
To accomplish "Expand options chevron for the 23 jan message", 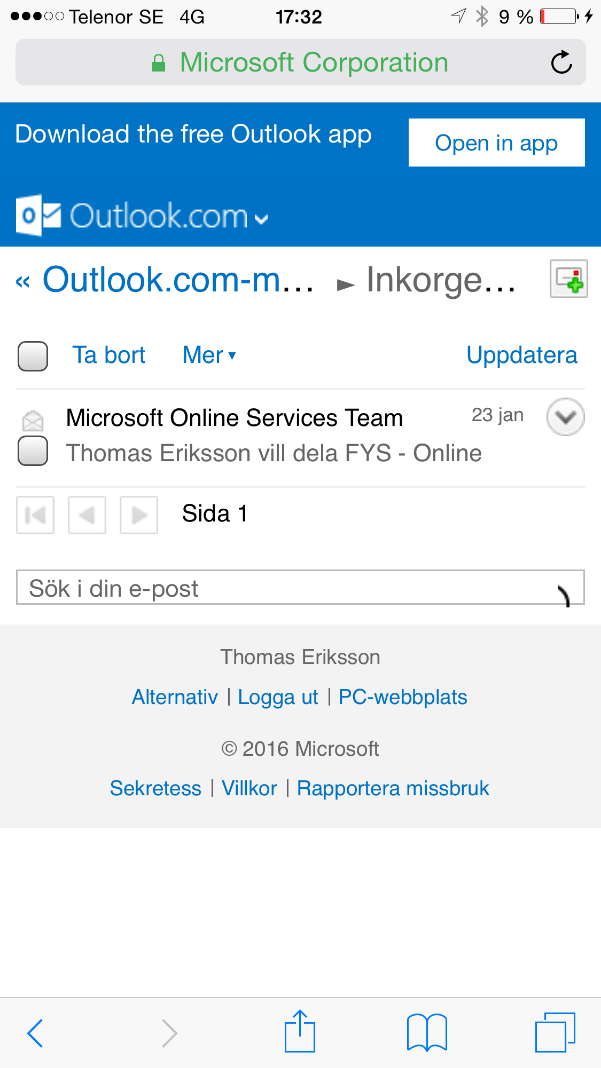I will click(566, 416).
